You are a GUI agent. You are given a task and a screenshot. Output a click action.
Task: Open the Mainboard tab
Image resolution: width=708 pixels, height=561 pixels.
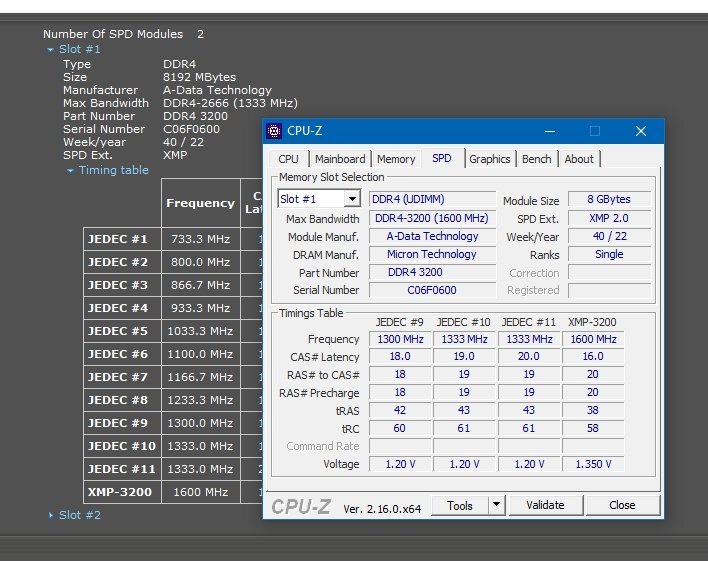coord(340,159)
